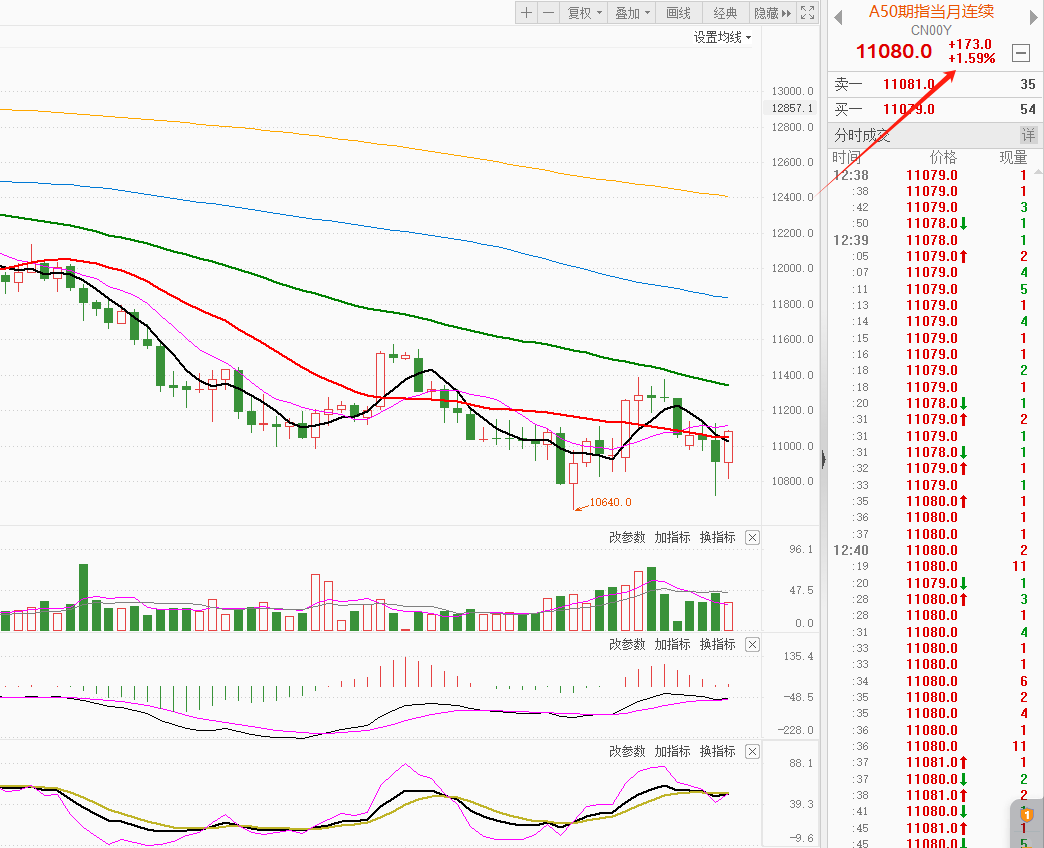Toggle the 隐藏 hide panel button
Screen dimensions: 1044x848
pyautogui.click(x=771, y=13)
